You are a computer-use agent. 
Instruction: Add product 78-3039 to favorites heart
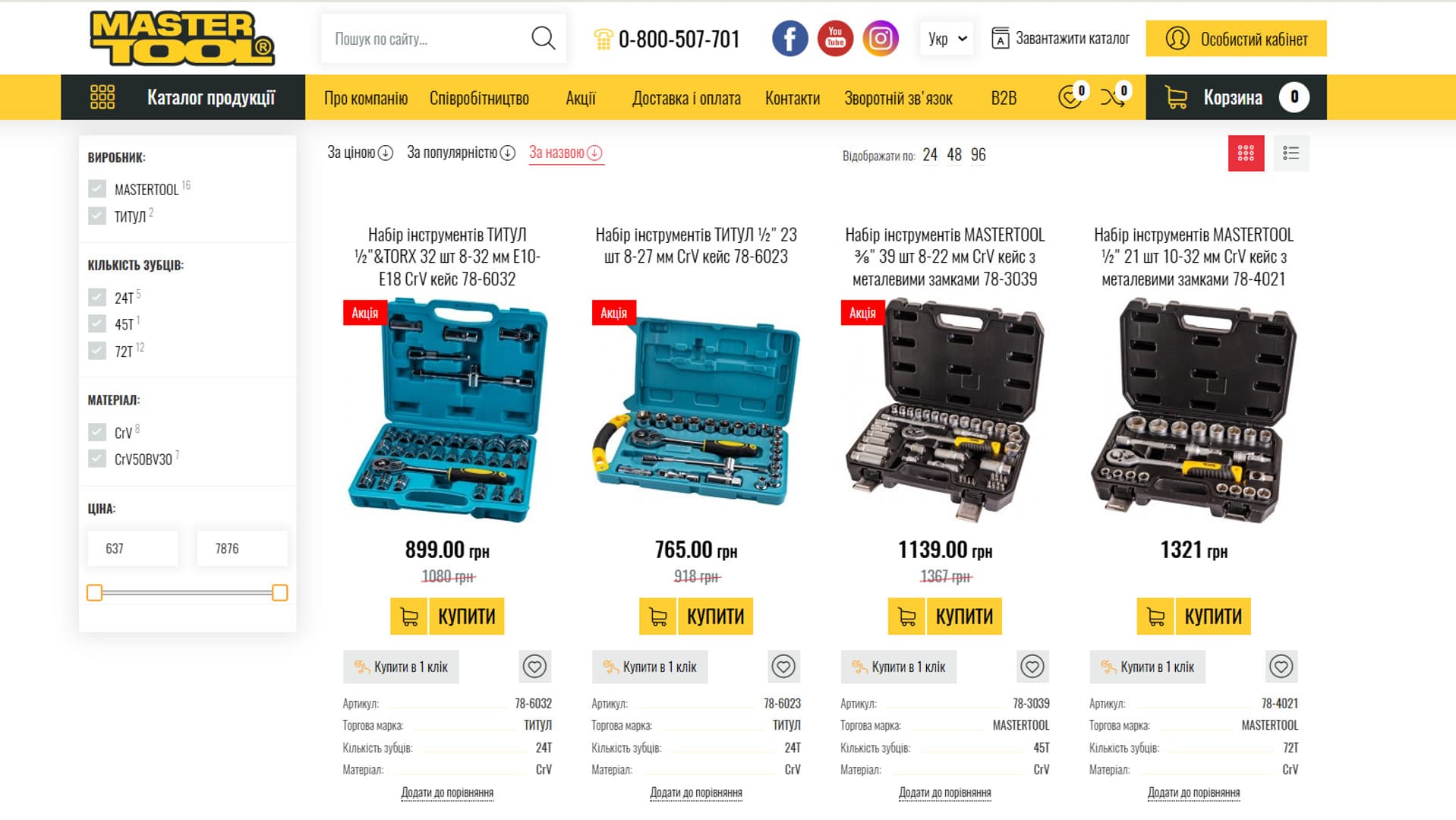click(1032, 667)
